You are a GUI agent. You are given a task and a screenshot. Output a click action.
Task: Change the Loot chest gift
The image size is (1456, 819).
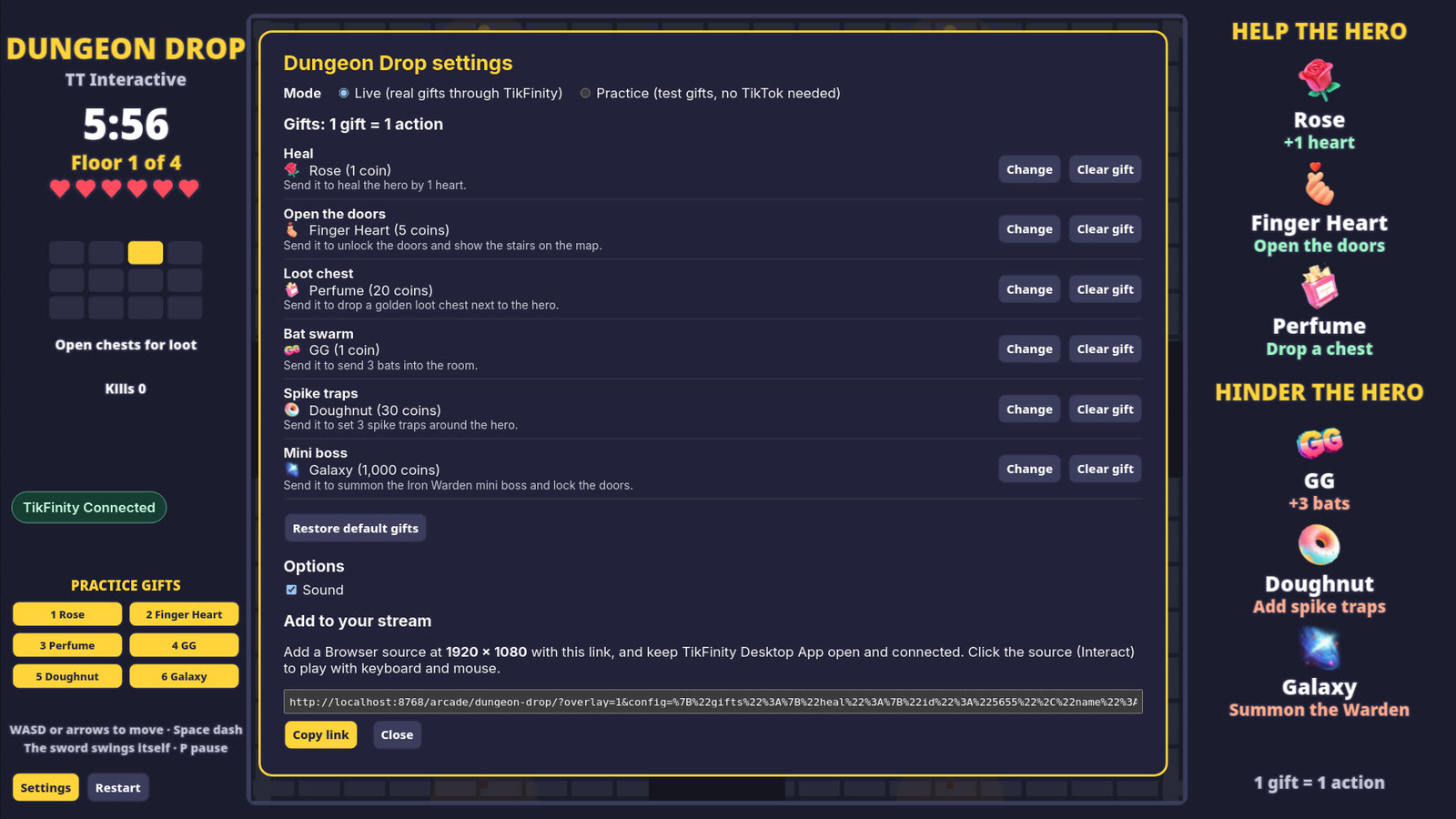(x=1029, y=289)
